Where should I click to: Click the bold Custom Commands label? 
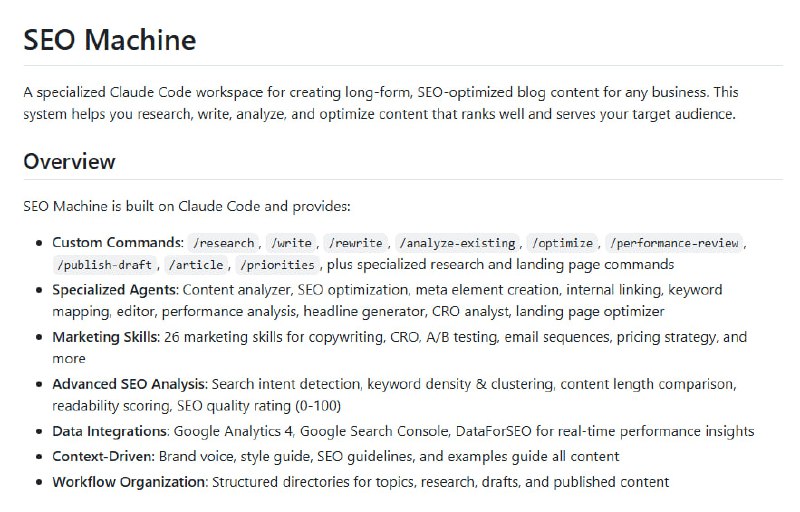[x=118, y=242]
